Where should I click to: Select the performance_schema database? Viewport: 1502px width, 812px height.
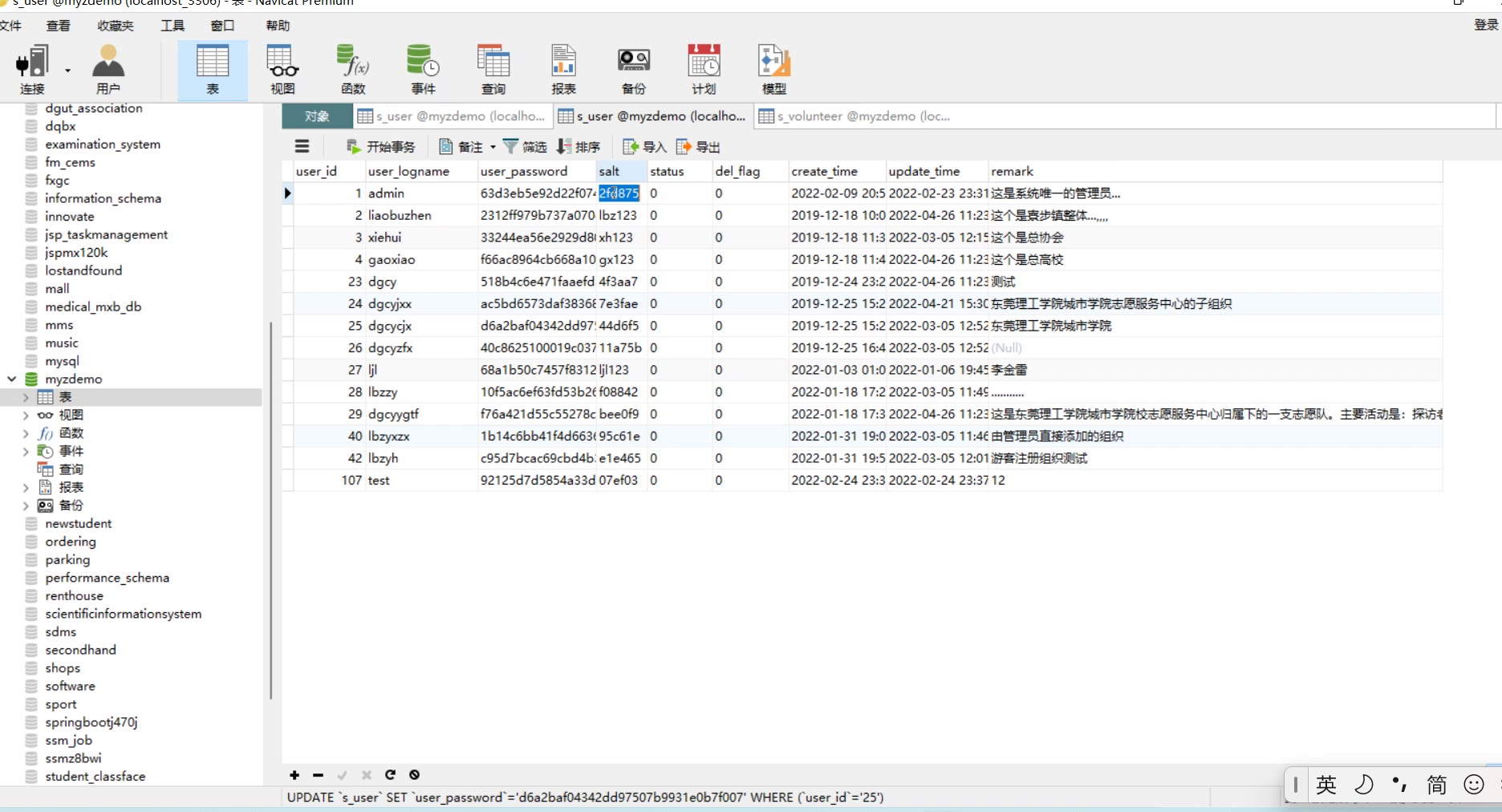tap(107, 578)
